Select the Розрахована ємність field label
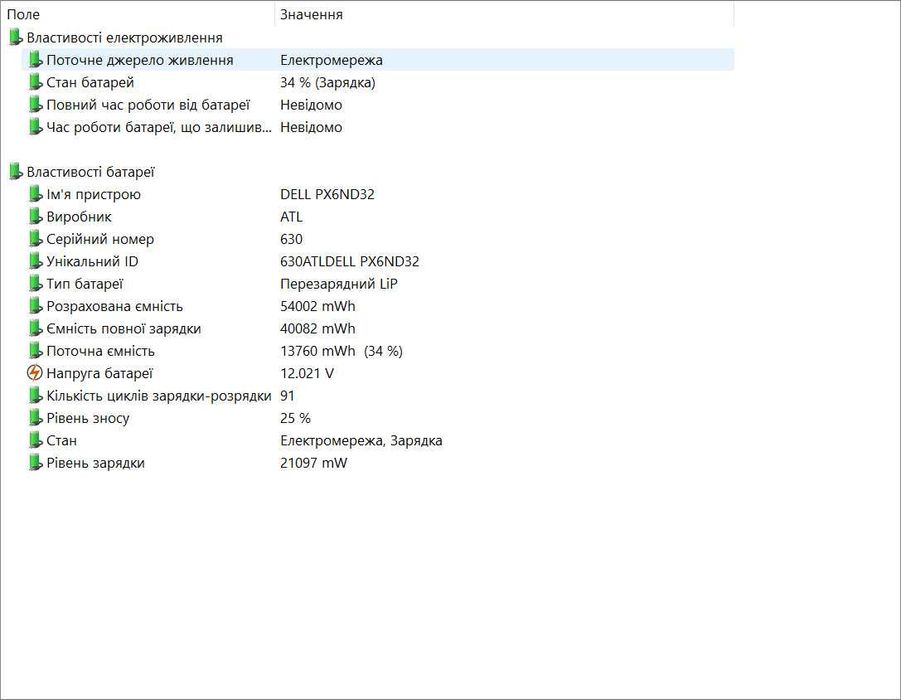901x700 pixels. (114, 306)
